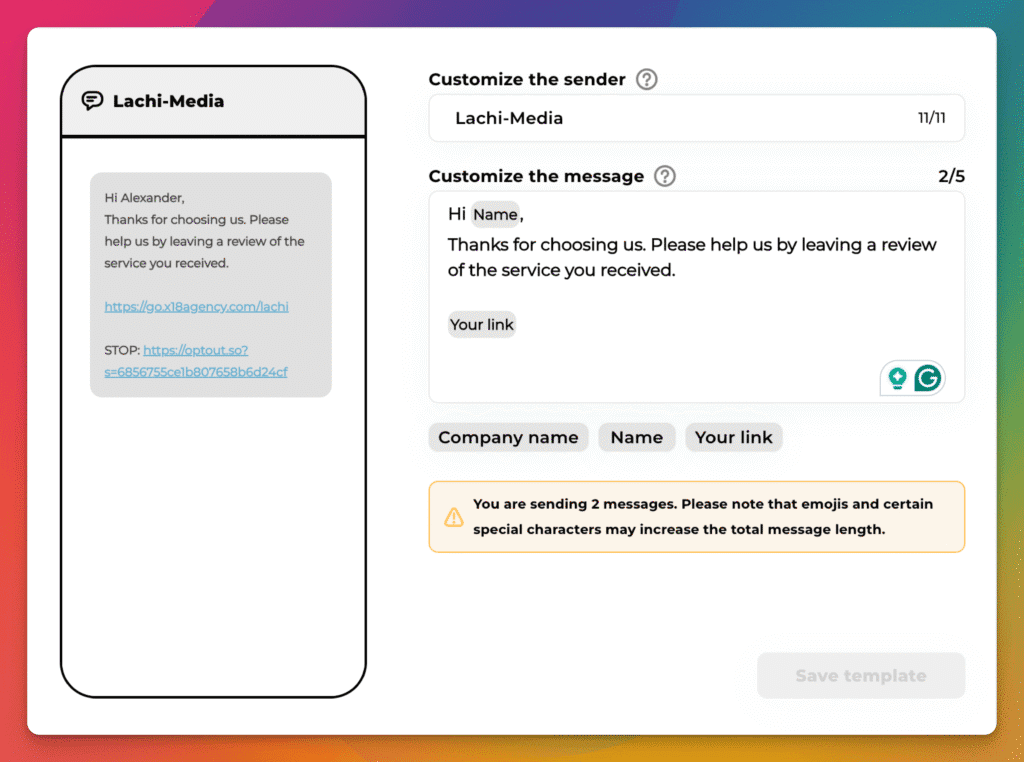Viewport: 1024px width, 762px height.
Task: Click the help icon beside Customize the sender
Action: click(647, 80)
